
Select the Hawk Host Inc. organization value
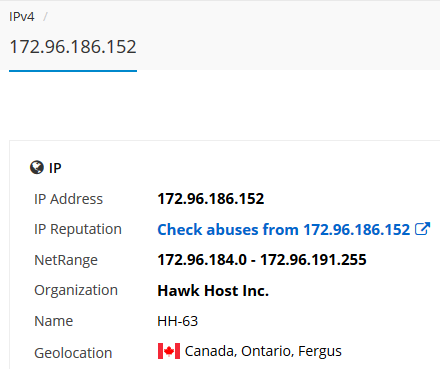click(x=213, y=290)
